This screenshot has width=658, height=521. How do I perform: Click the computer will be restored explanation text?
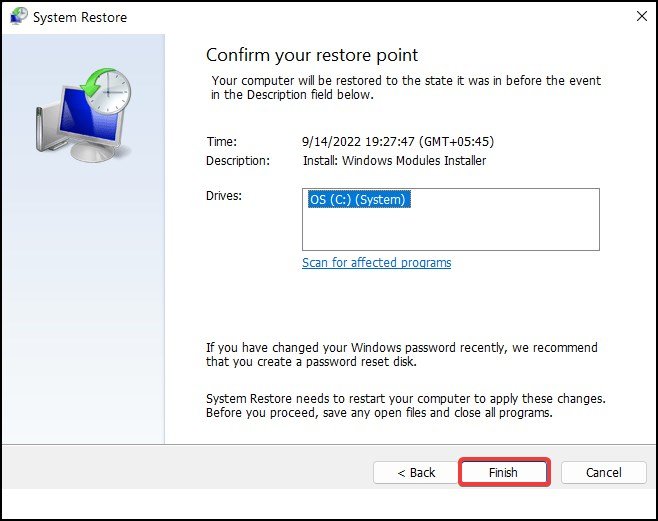(406, 87)
